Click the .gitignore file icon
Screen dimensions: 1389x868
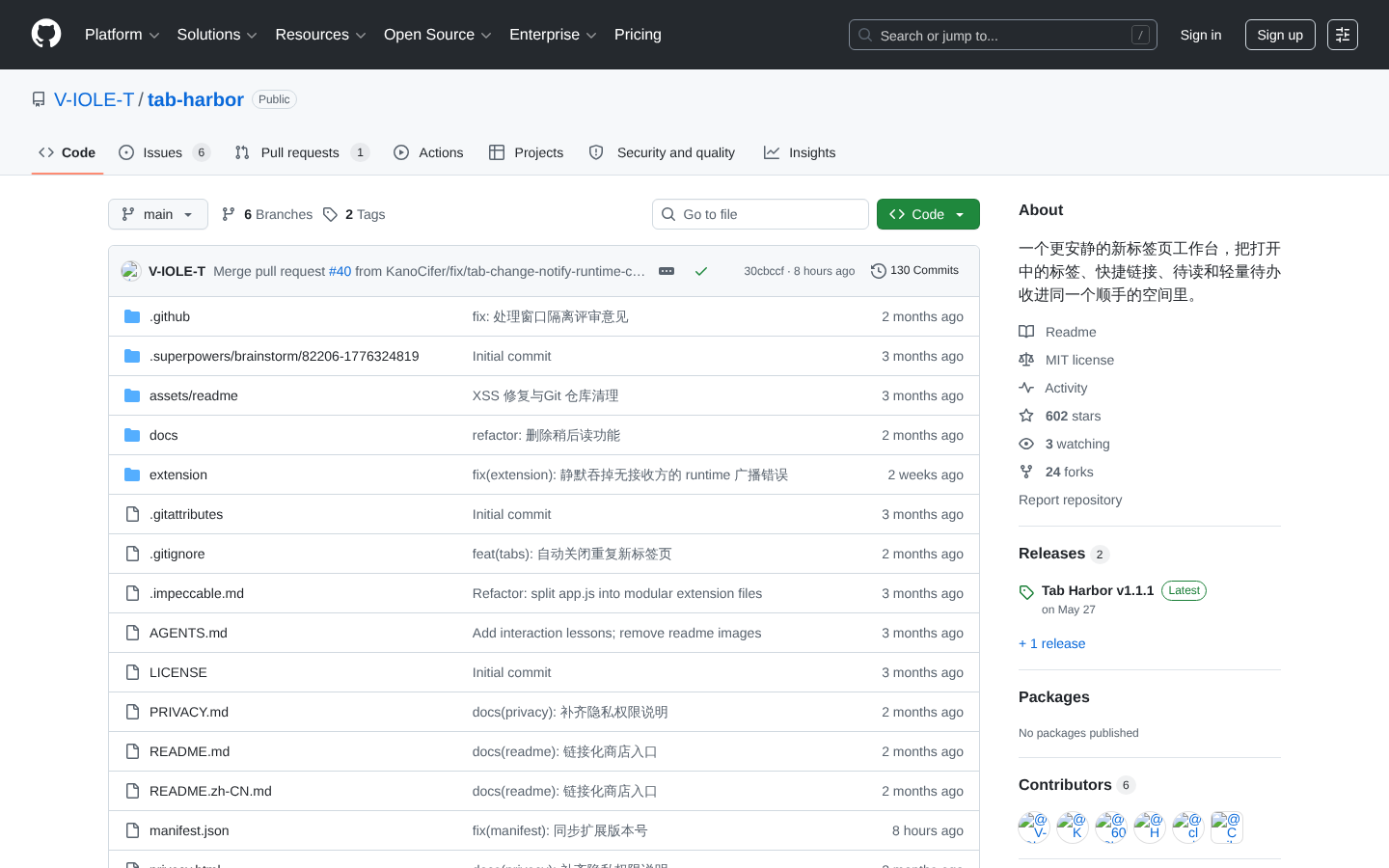click(132, 554)
